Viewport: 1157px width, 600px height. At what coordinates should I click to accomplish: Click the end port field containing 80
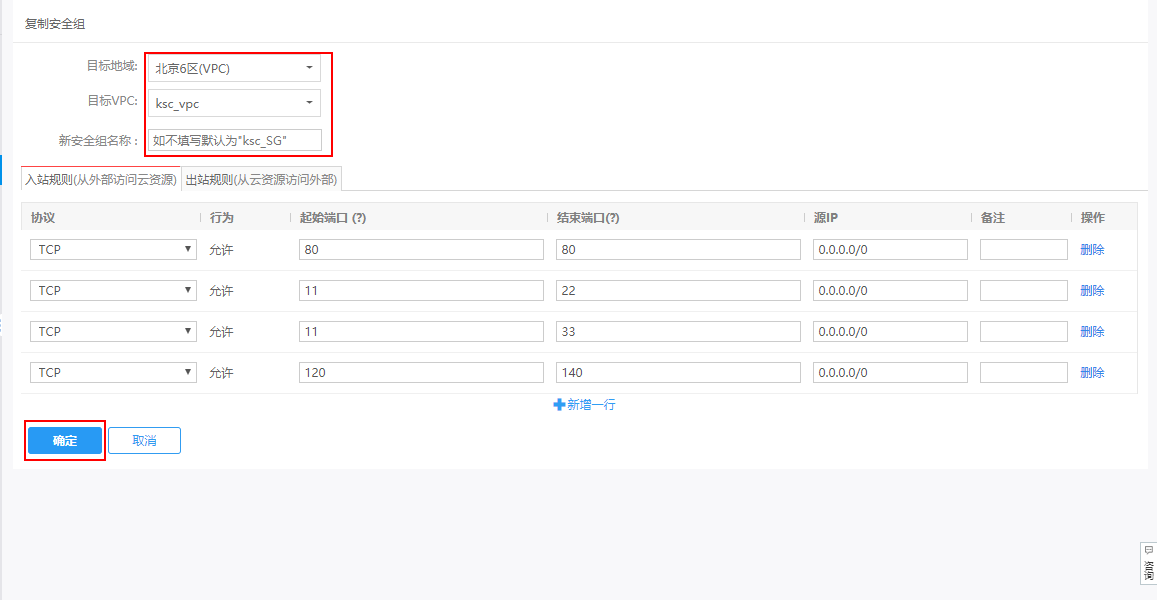[678, 249]
